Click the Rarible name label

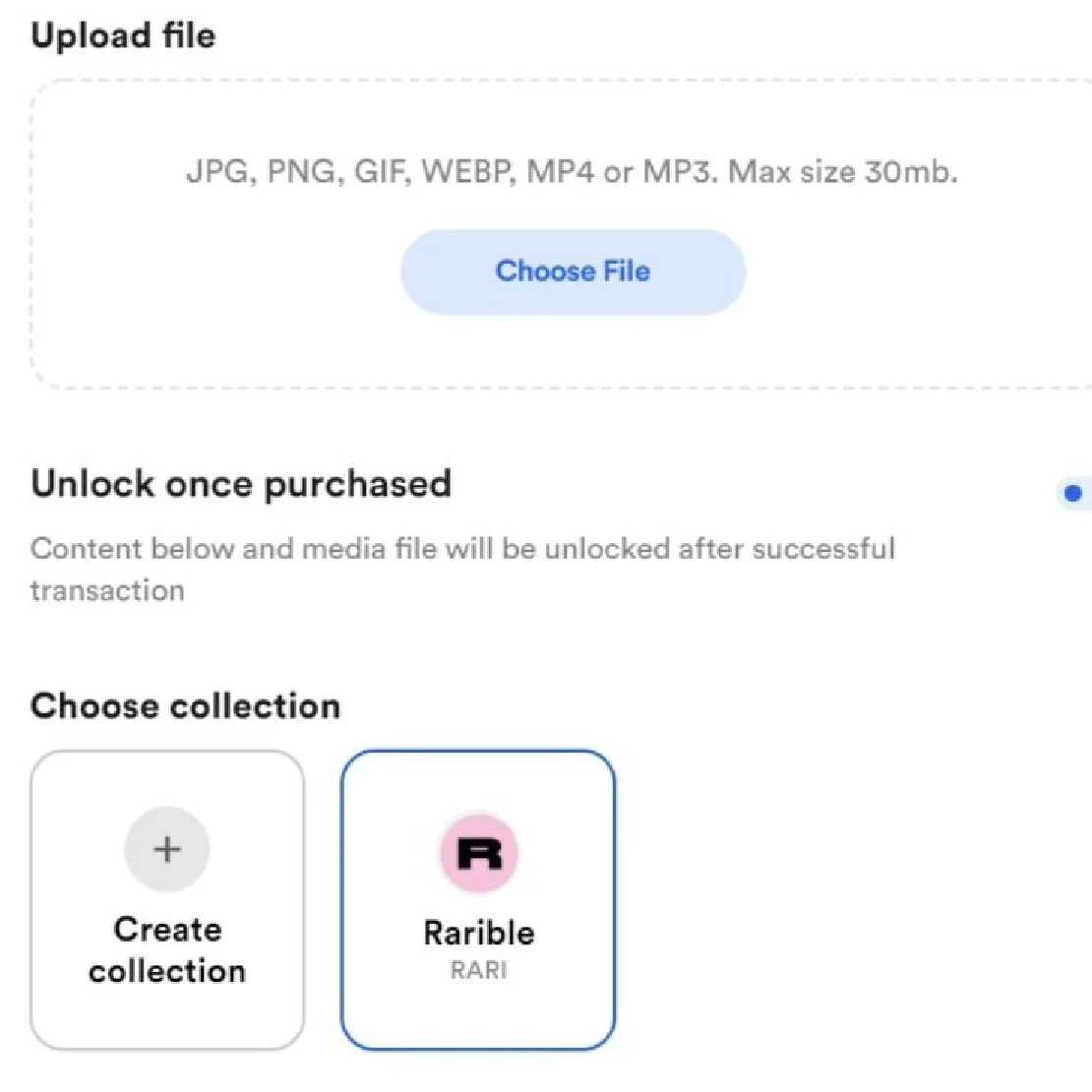pos(479,934)
